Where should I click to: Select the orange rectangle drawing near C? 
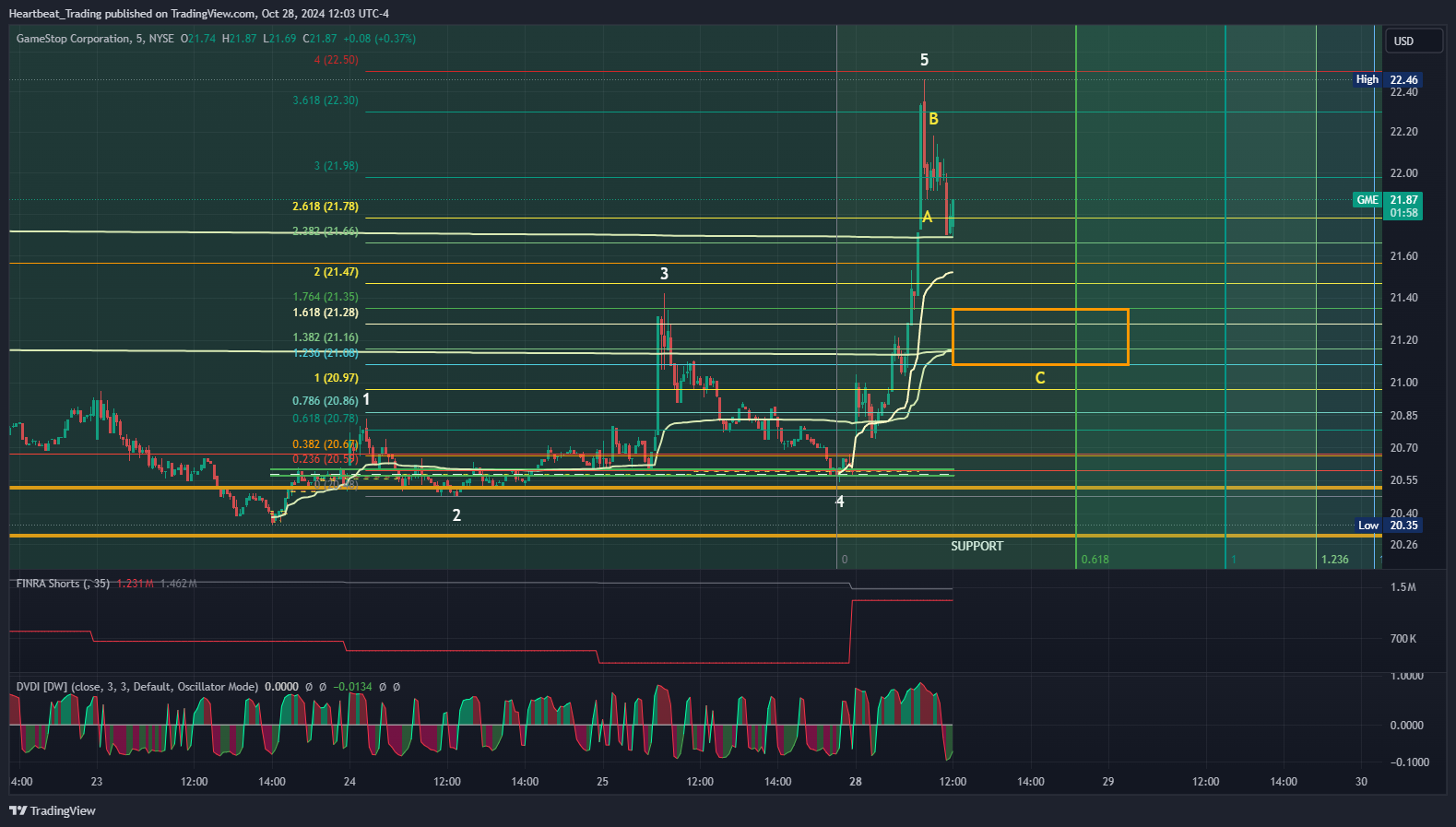click(1040, 337)
